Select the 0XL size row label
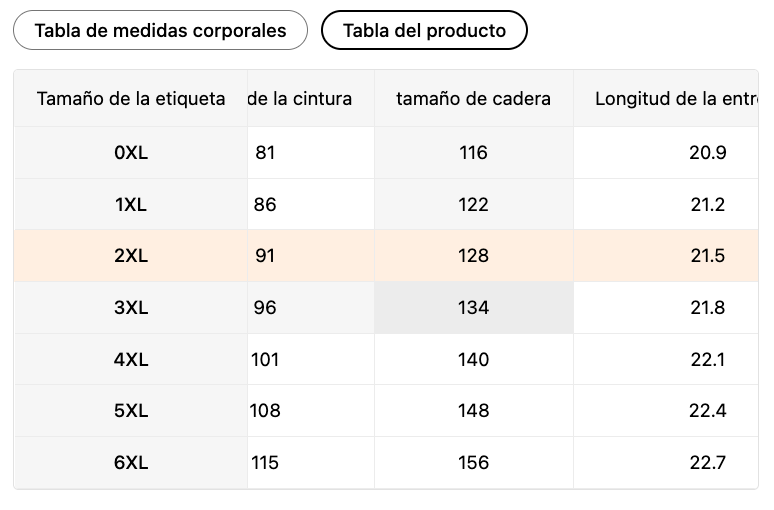The image size is (774, 510). tap(131, 153)
